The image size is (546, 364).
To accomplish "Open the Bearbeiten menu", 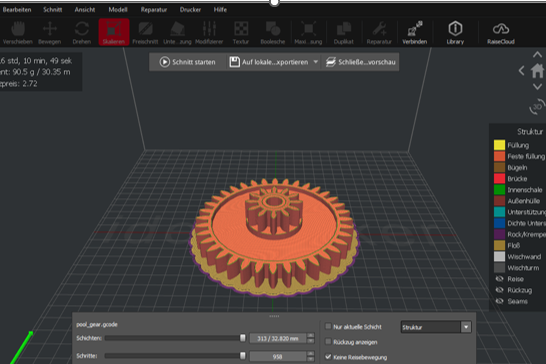I will click(x=17, y=10).
